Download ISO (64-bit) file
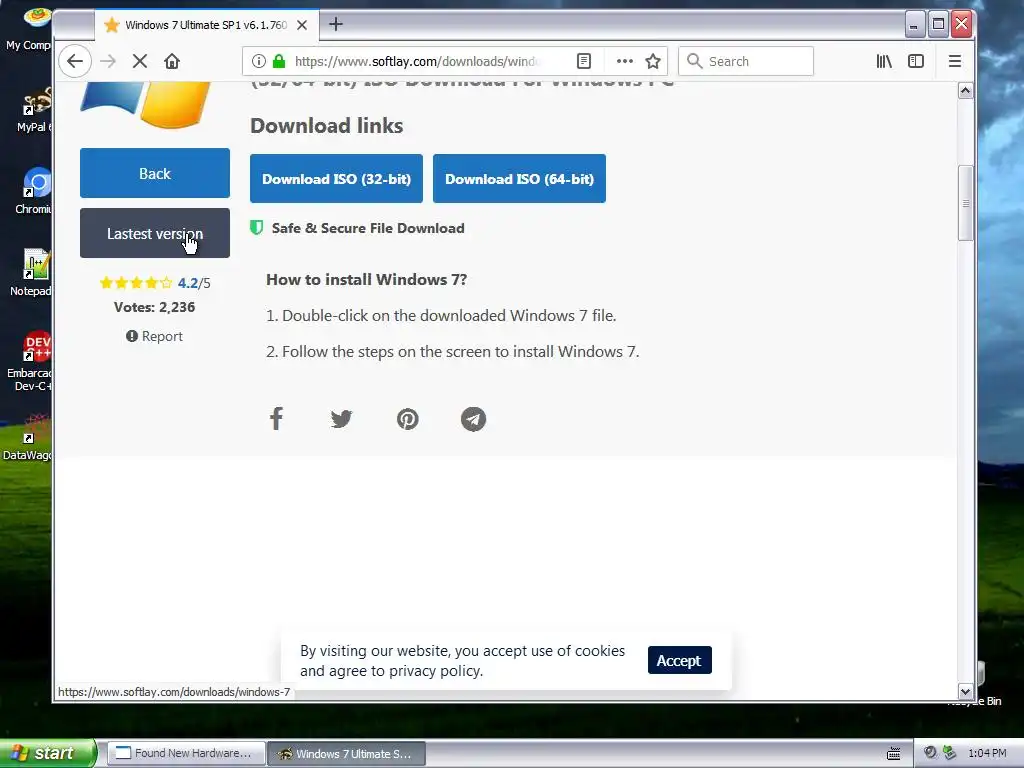1024x768 pixels. pos(519,178)
